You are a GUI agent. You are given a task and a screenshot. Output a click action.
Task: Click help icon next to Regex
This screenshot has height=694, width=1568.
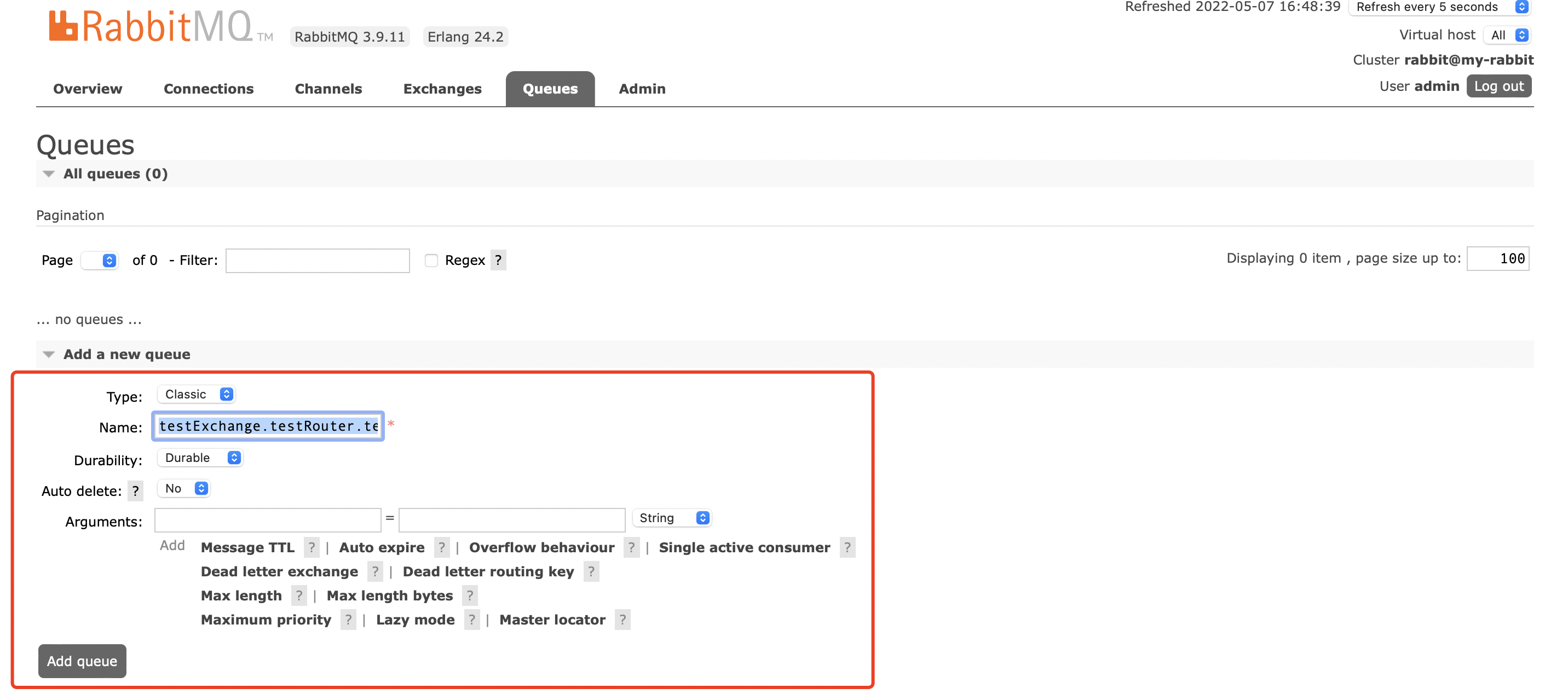pos(498,261)
